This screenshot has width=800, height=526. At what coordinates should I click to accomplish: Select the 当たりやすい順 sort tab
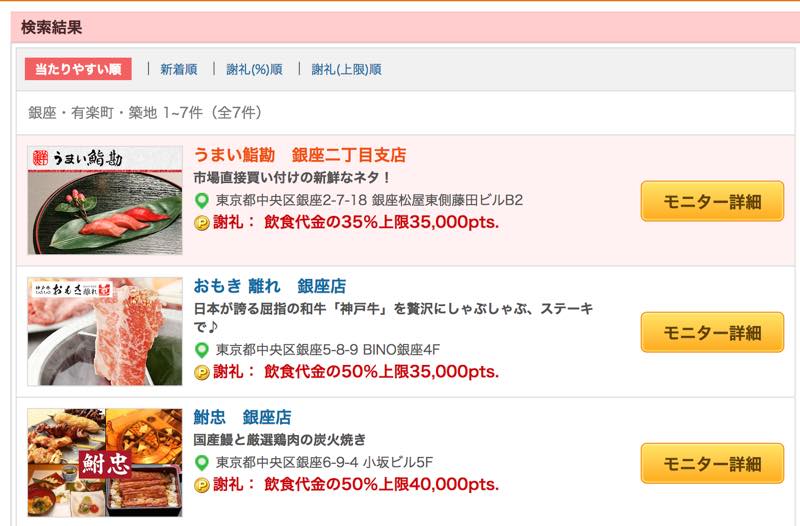(78, 69)
